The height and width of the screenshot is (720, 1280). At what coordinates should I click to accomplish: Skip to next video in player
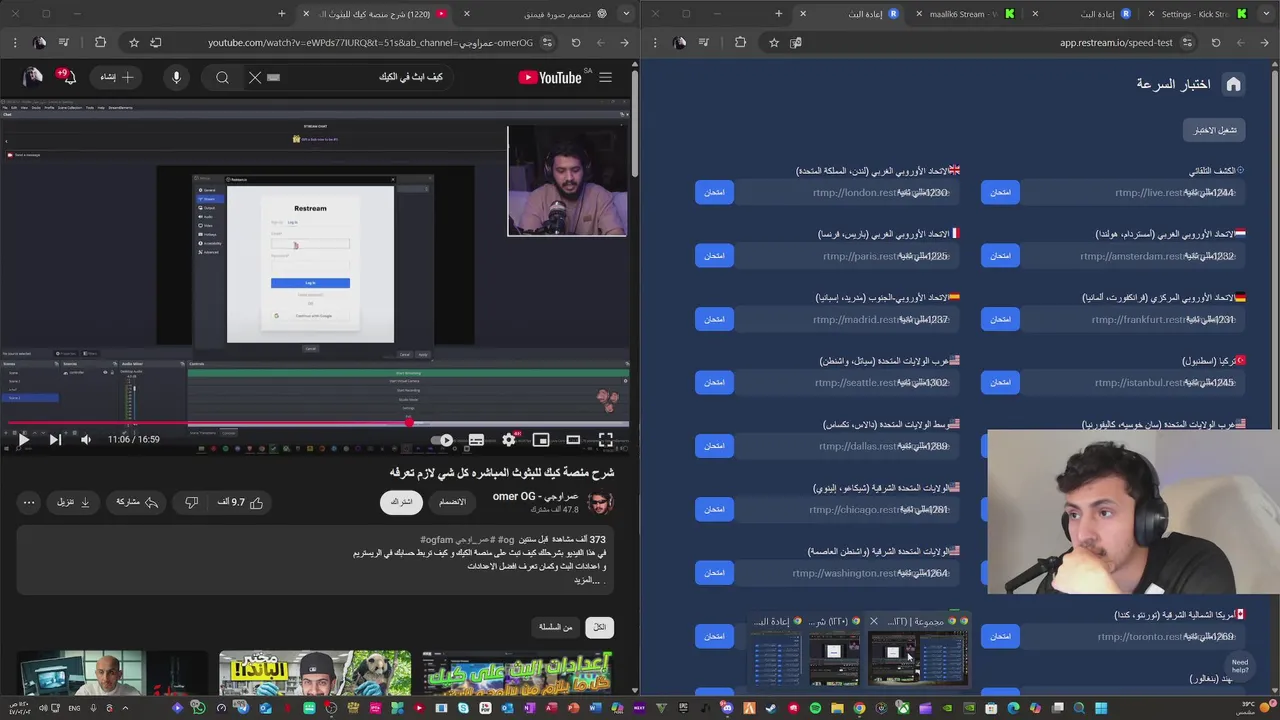click(x=55, y=439)
